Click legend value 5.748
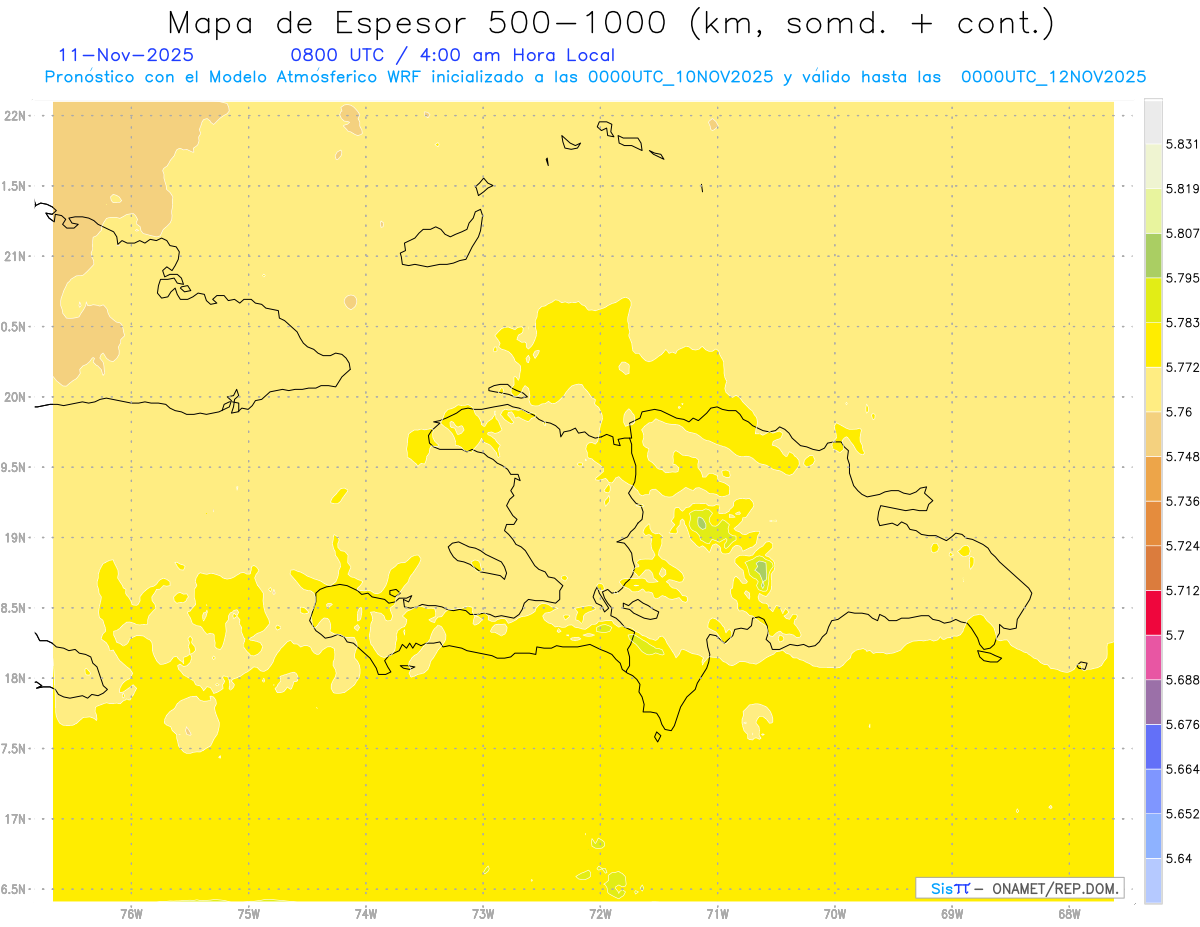 pyautogui.click(x=1182, y=457)
